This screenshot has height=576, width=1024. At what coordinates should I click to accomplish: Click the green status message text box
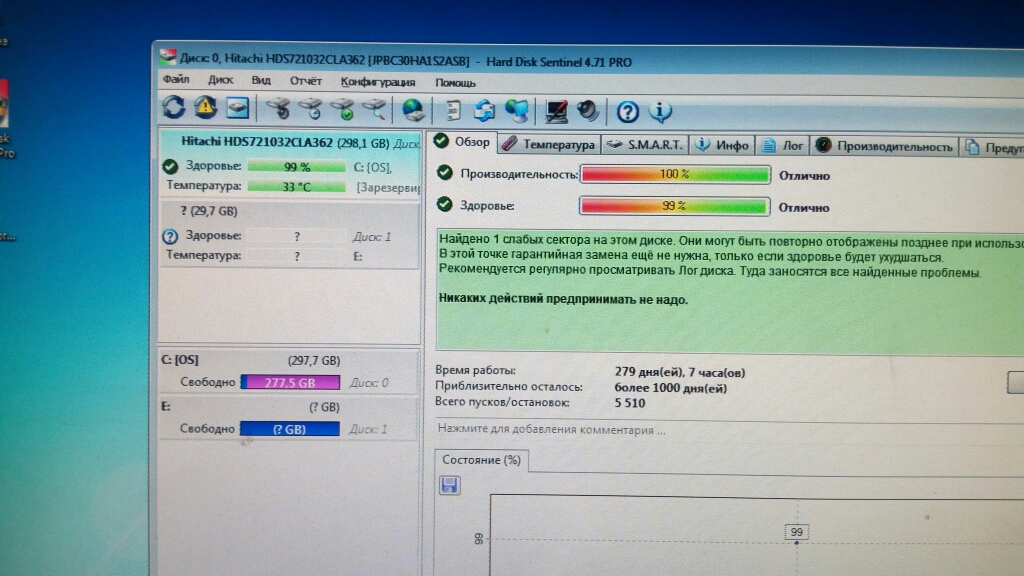coord(730,291)
